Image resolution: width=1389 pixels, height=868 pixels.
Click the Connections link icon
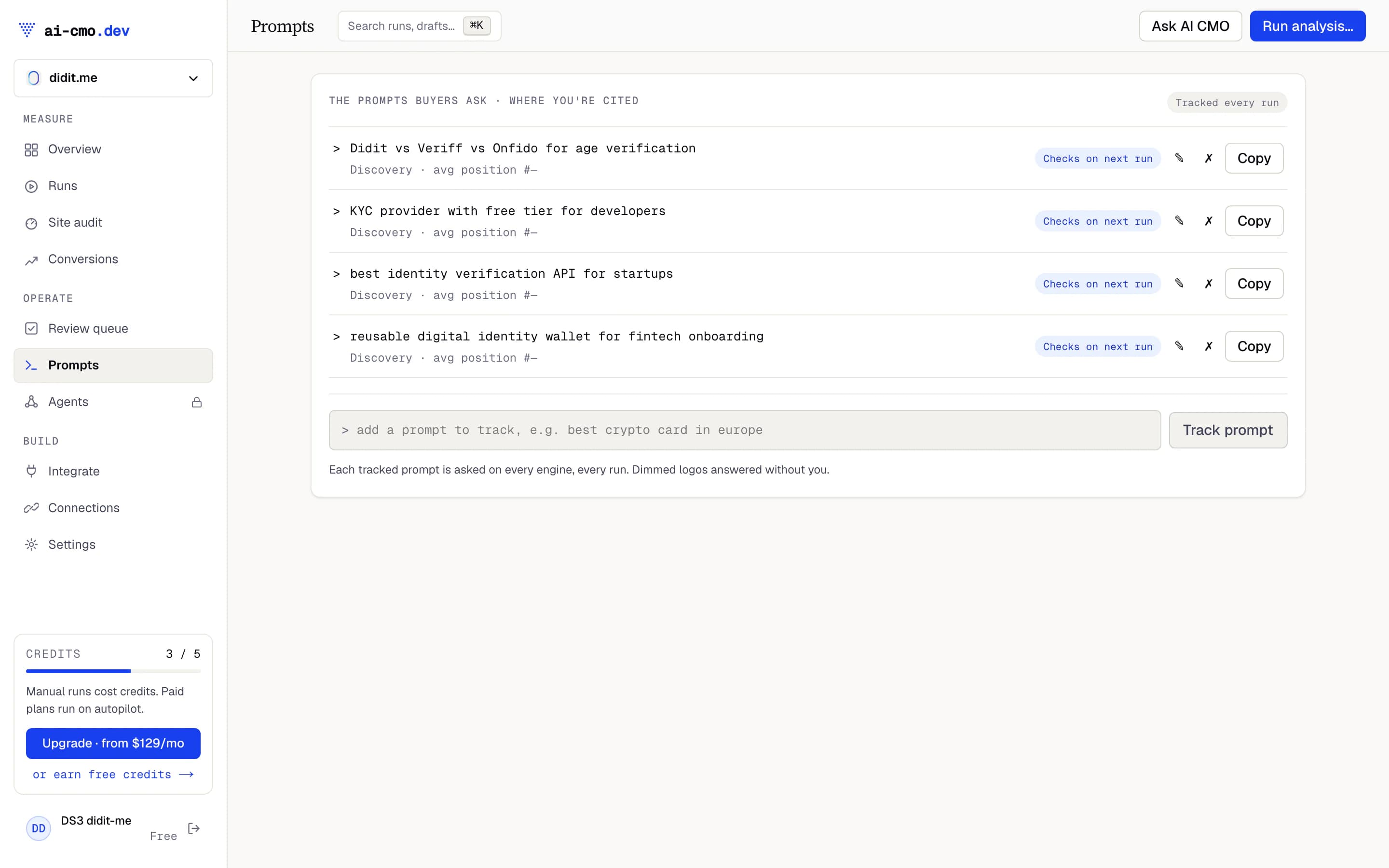31,508
